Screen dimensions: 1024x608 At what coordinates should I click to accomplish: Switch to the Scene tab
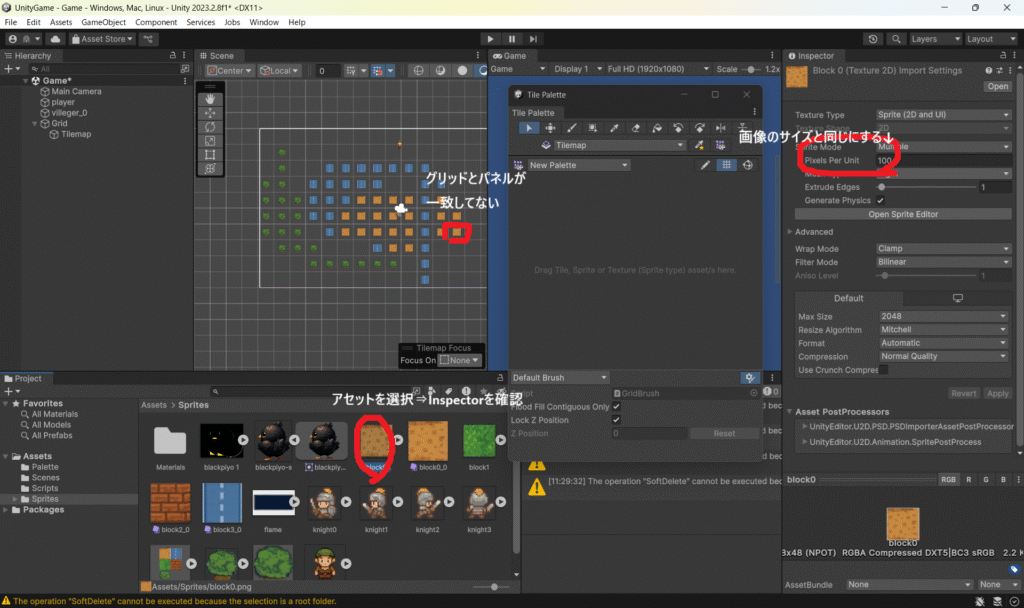[x=217, y=56]
